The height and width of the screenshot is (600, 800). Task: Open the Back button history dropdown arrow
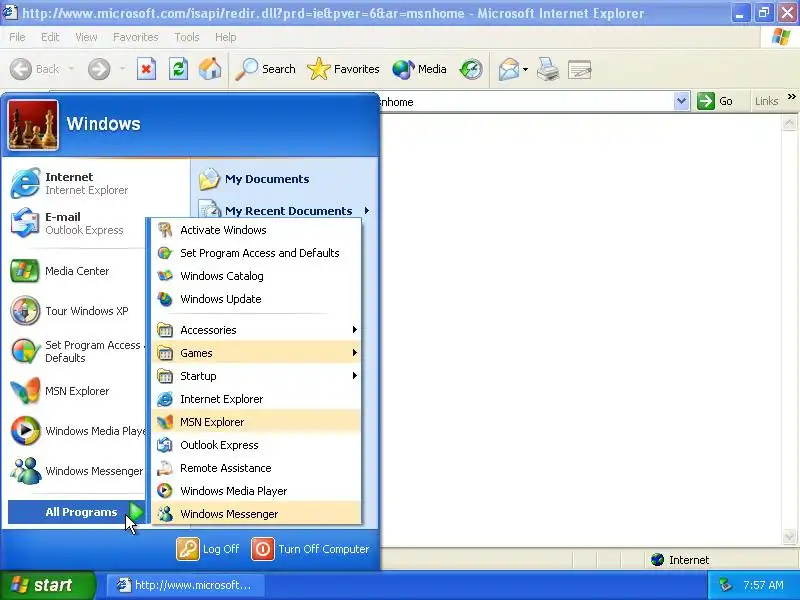(71, 69)
